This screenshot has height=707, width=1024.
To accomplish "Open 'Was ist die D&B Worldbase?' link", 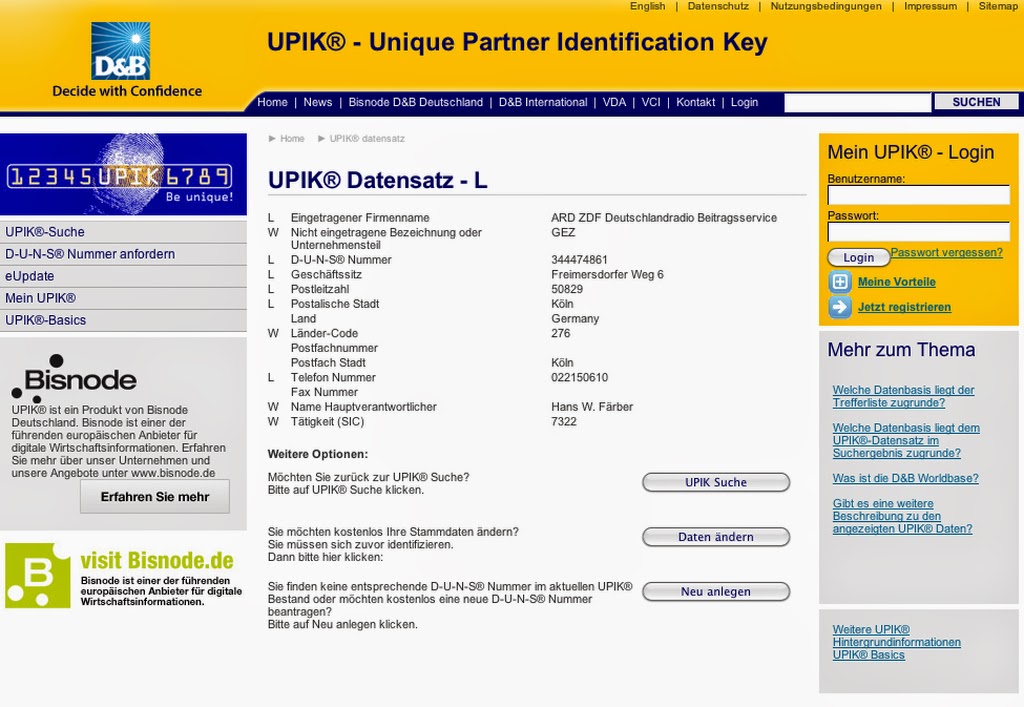I will (905, 479).
